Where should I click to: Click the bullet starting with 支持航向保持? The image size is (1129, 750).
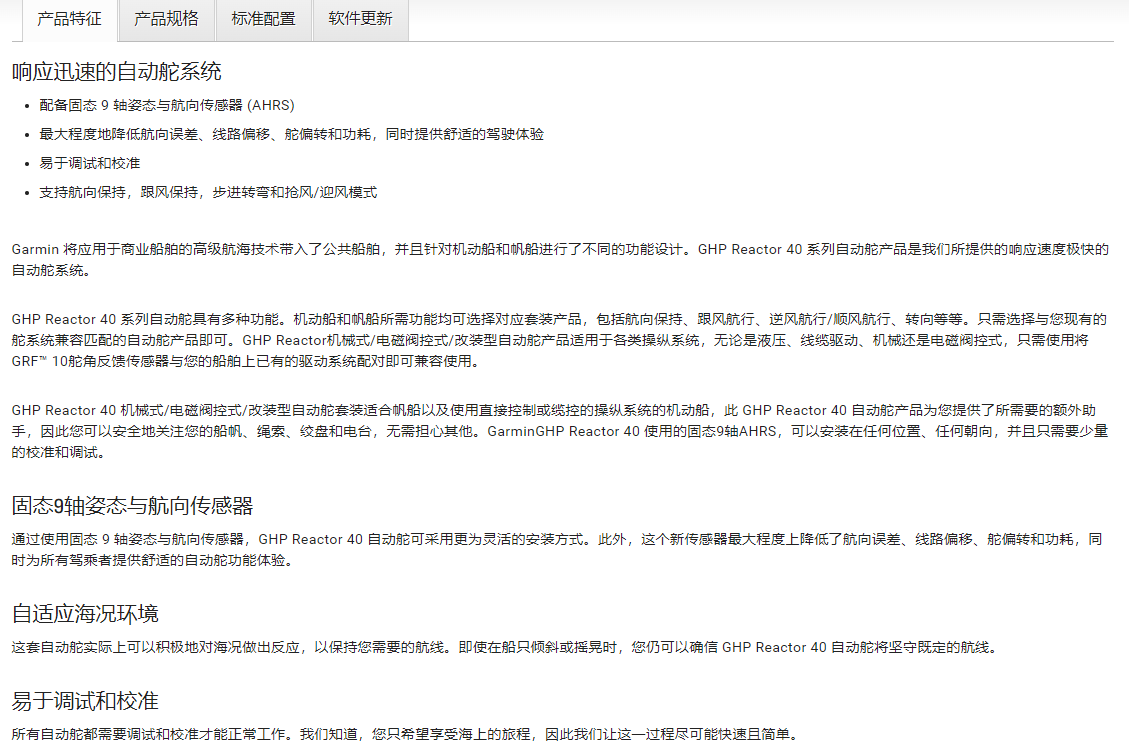208,192
